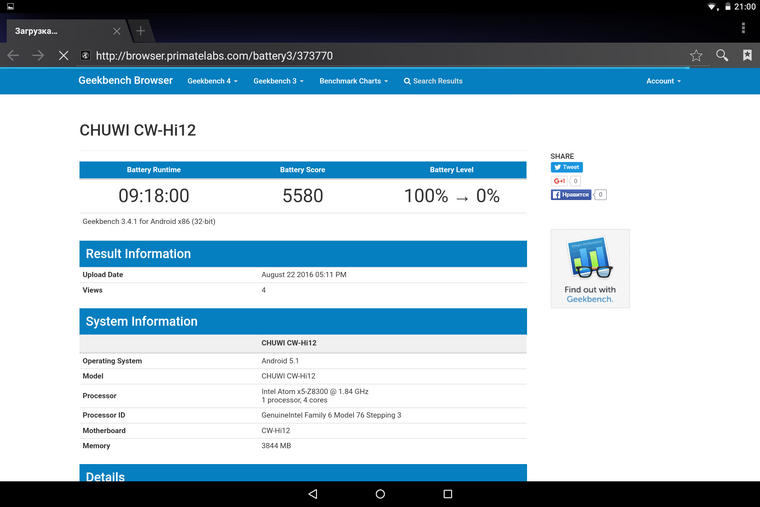This screenshot has width=760, height=507.
Task: Click the Details section header
Action: (303, 473)
